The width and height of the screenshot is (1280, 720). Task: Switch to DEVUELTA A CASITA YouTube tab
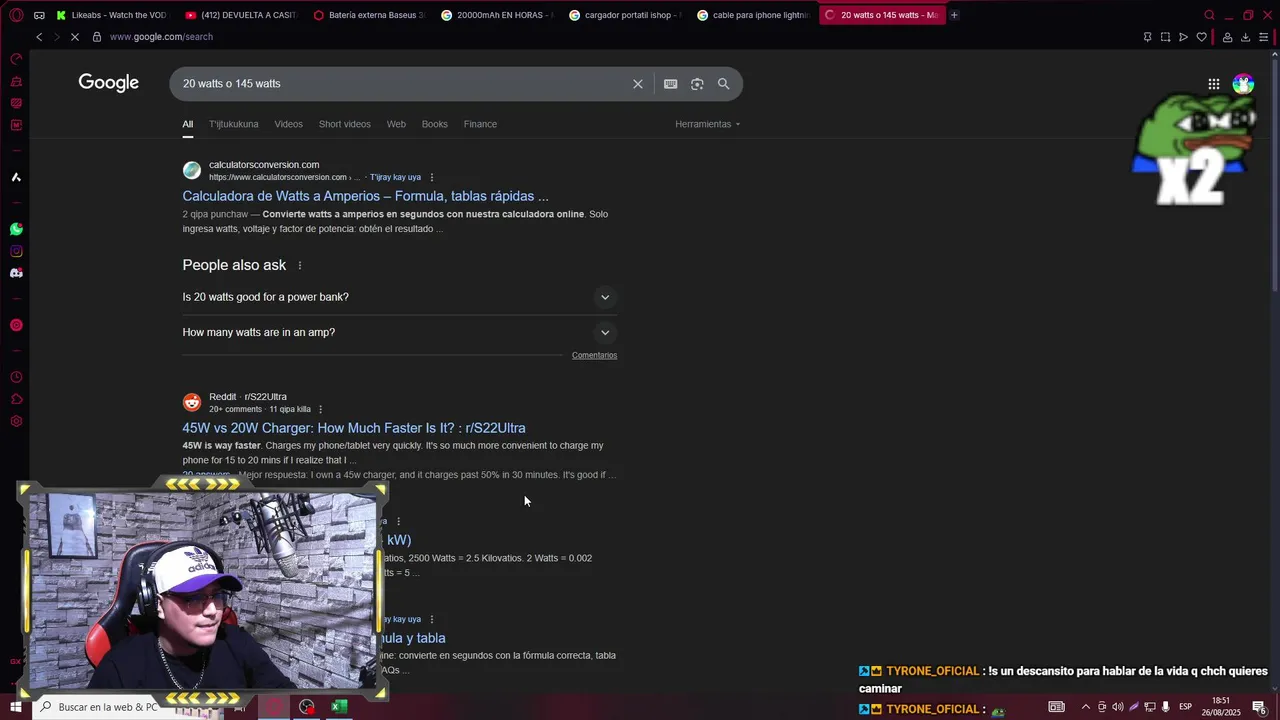[242, 15]
